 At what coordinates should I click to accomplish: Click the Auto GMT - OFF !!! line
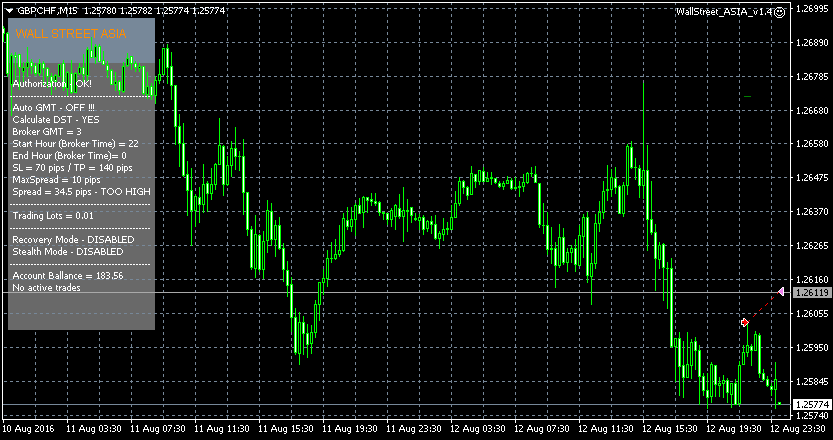(54, 108)
